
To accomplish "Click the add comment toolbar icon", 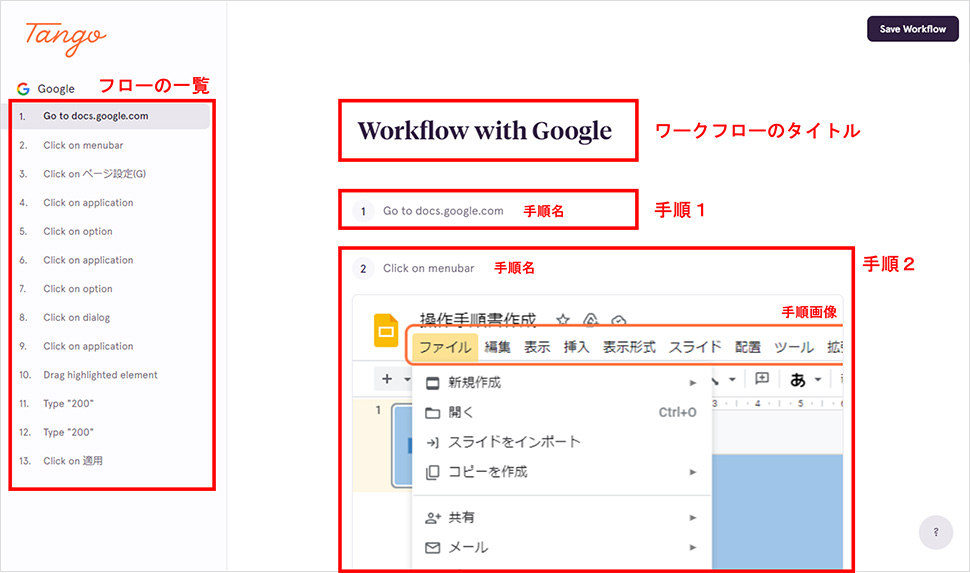I will [x=762, y=379].
